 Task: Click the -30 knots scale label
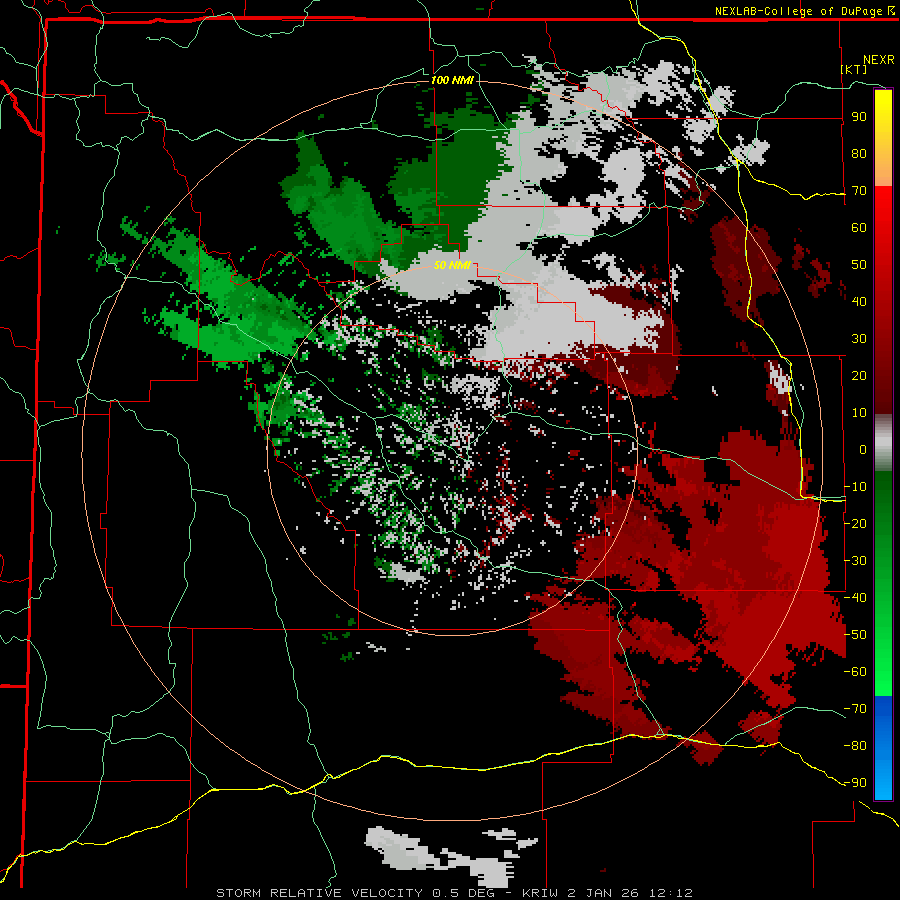855,561
